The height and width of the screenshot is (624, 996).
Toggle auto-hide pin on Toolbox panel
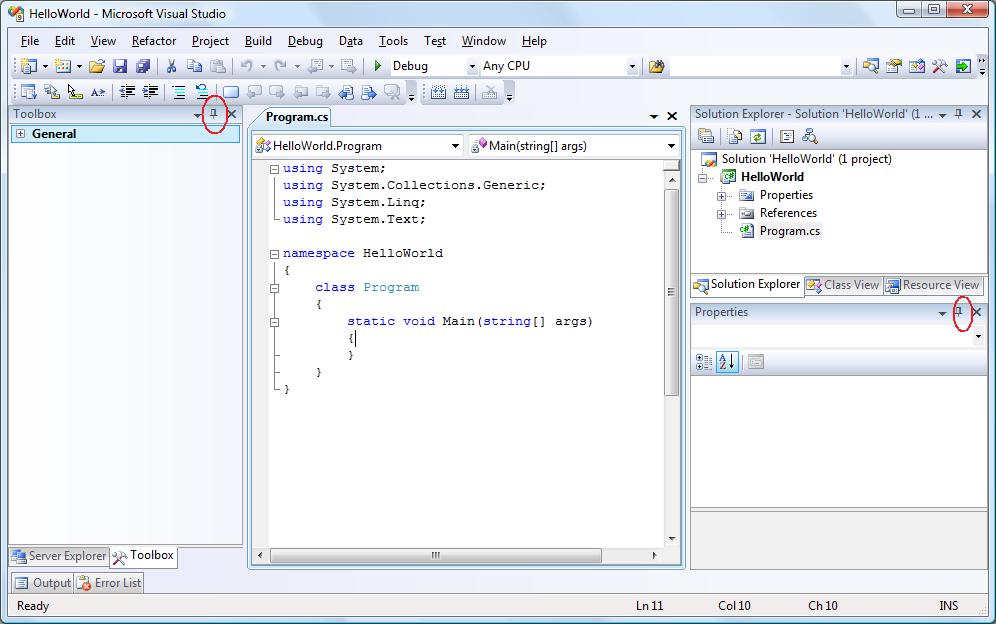point(214,114)
